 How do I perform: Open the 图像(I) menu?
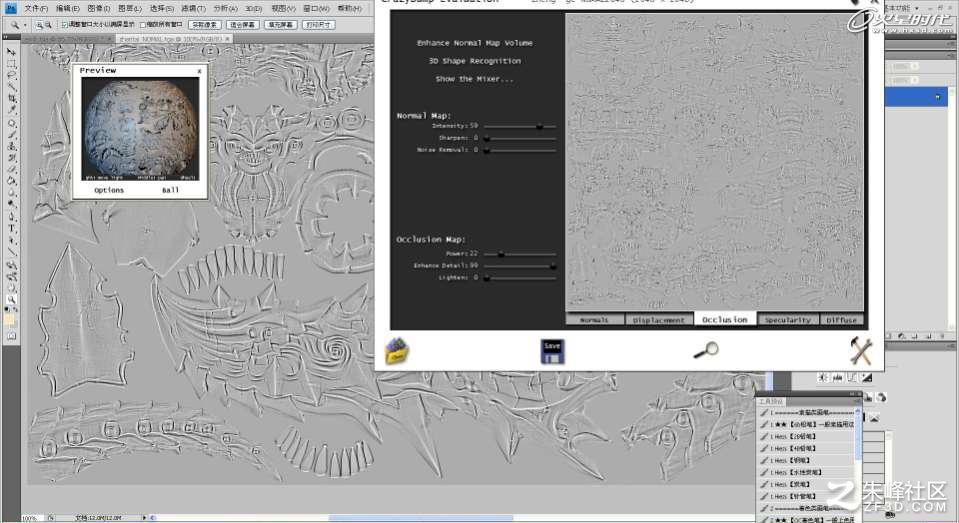pos(98,9)
